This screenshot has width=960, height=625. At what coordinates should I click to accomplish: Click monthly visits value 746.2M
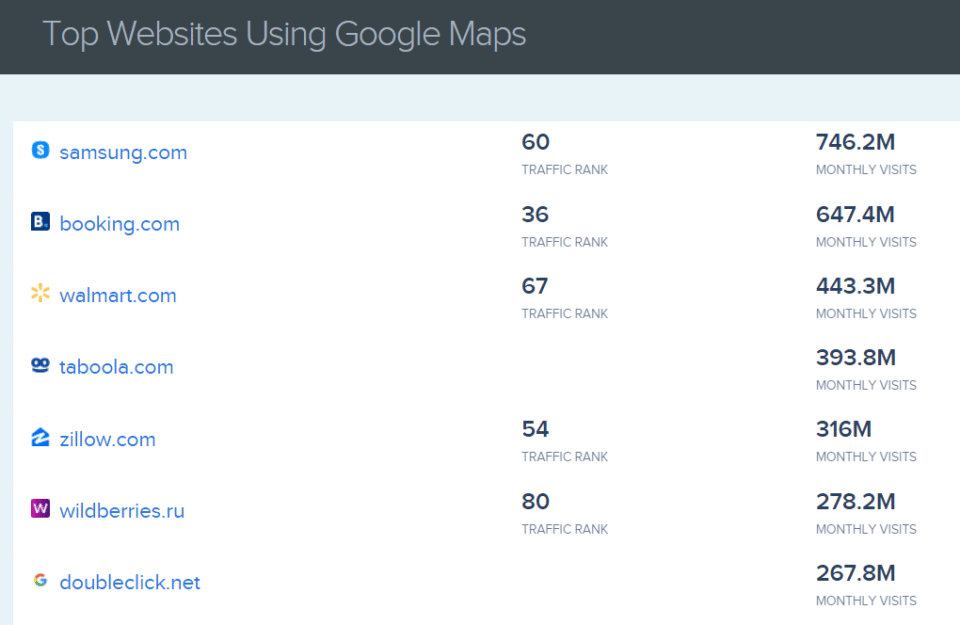(855, 142)
